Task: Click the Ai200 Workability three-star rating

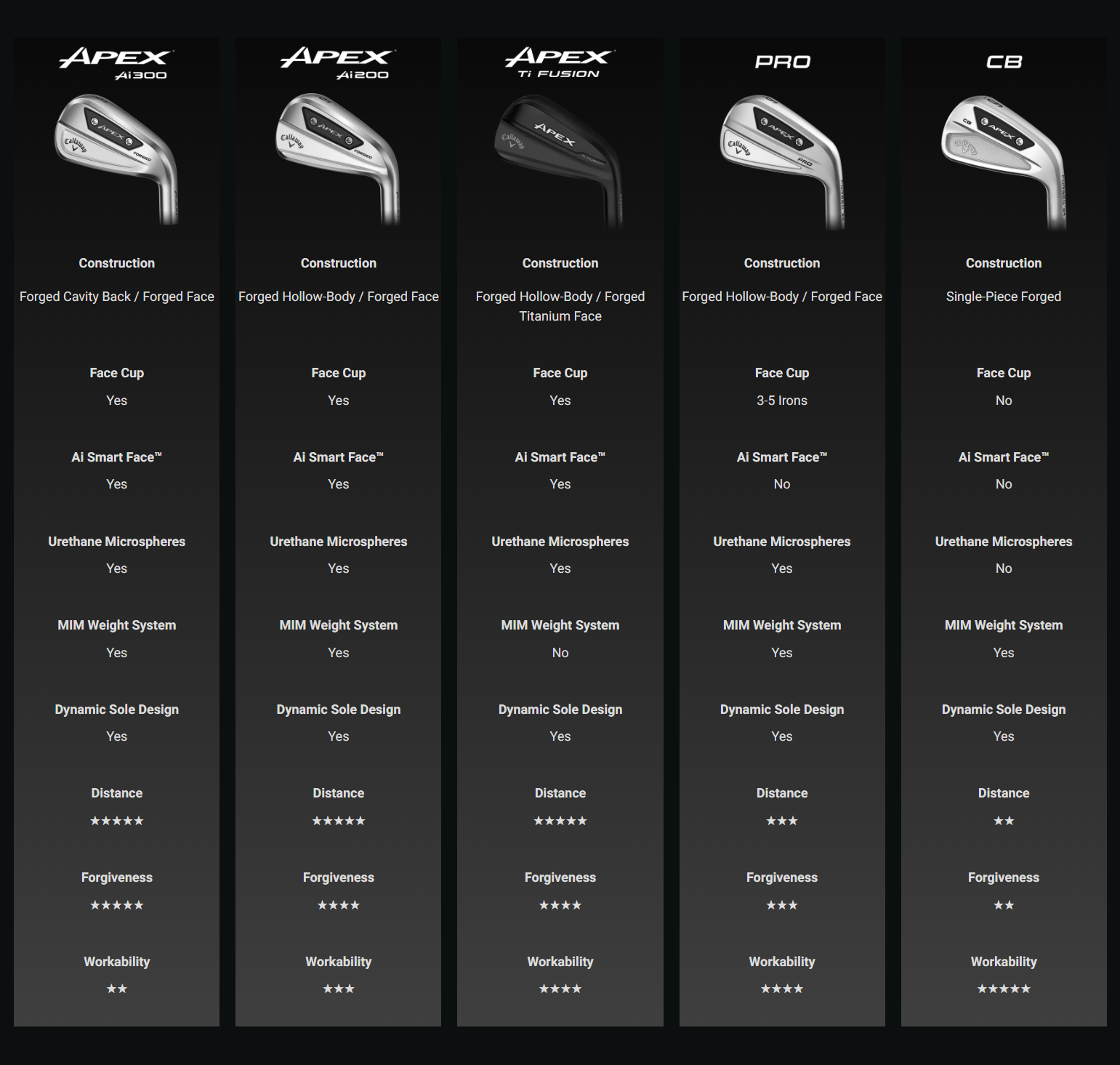Action: 339,989
